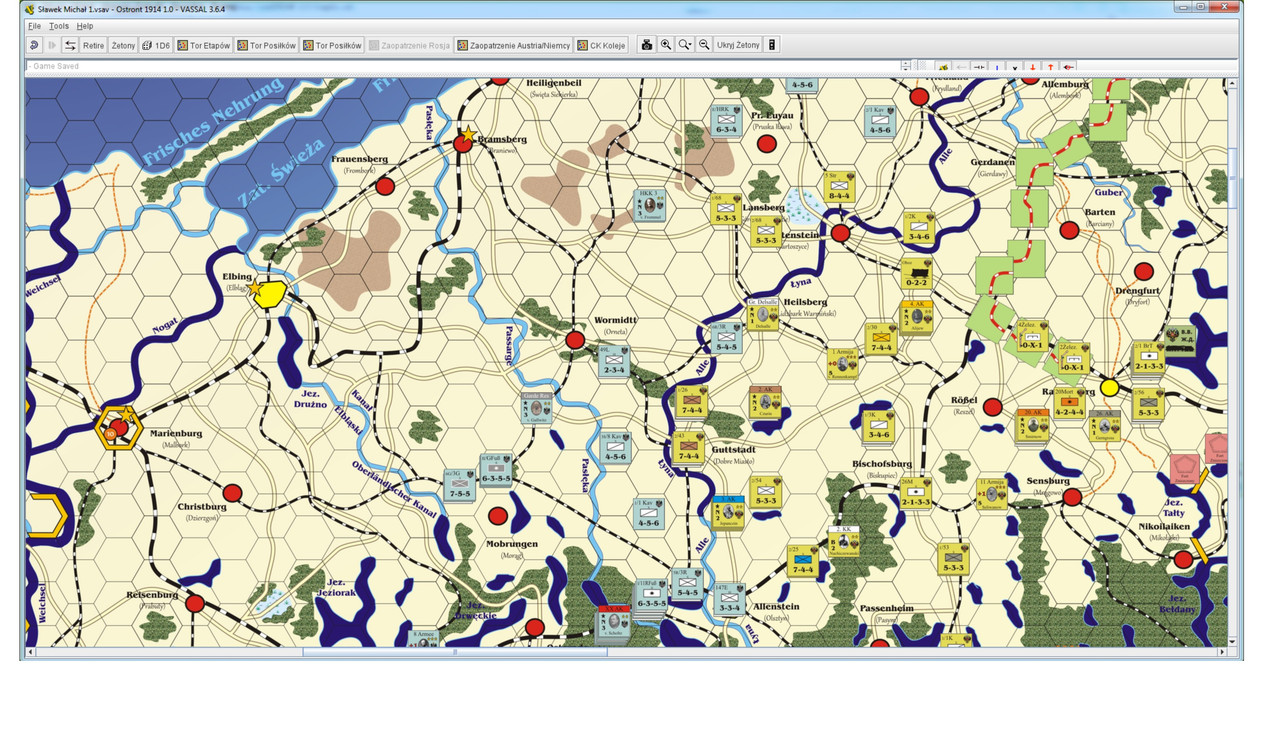This screenshot has height=739, width=1280.
Task: Select the 1/30 infantry counter 7-4-4
Action: click(x=881, y=338)
